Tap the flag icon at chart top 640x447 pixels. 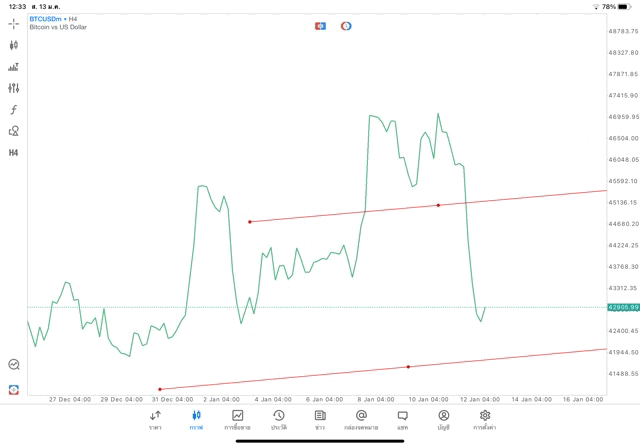pyautogui.click(x=321, y=26)
